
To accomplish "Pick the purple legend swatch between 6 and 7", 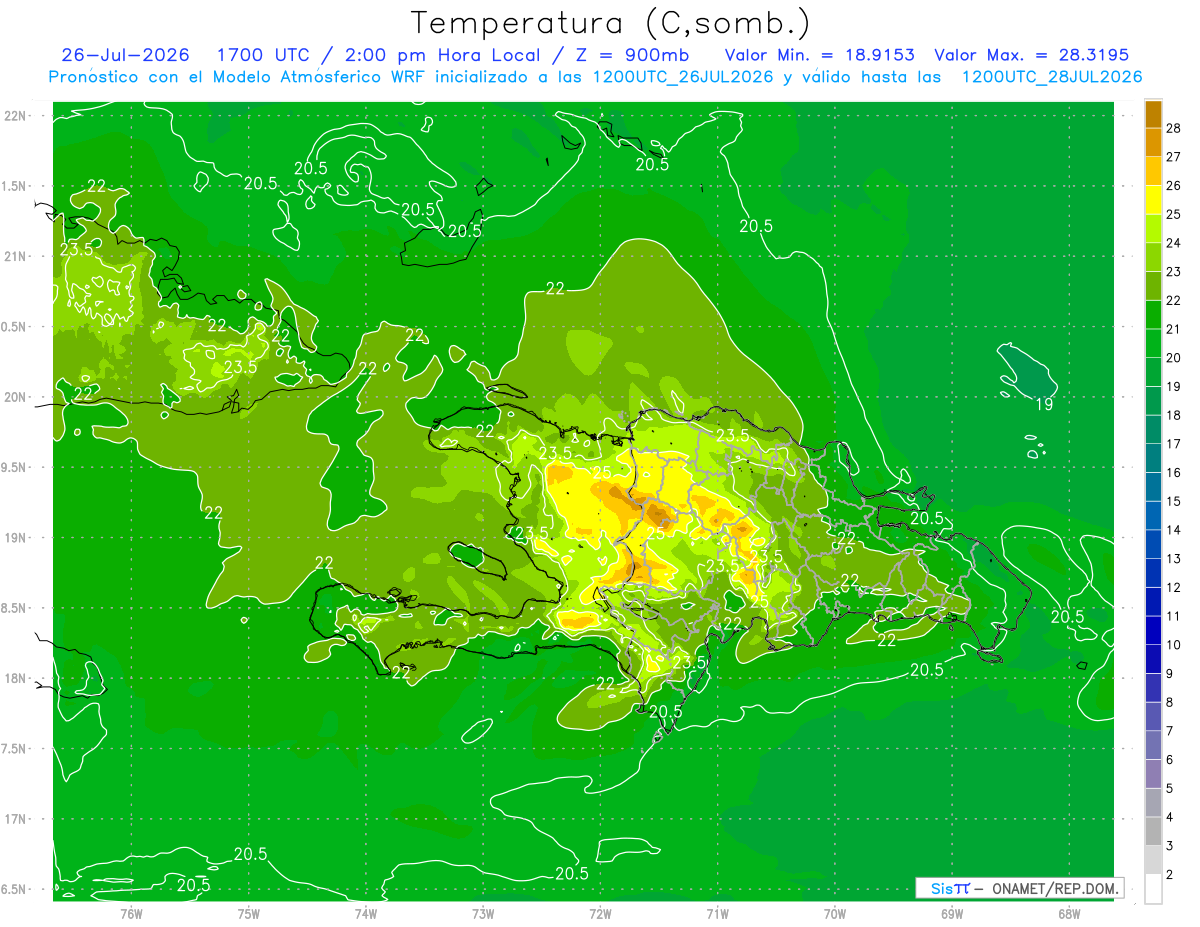I will point(1153,745).
